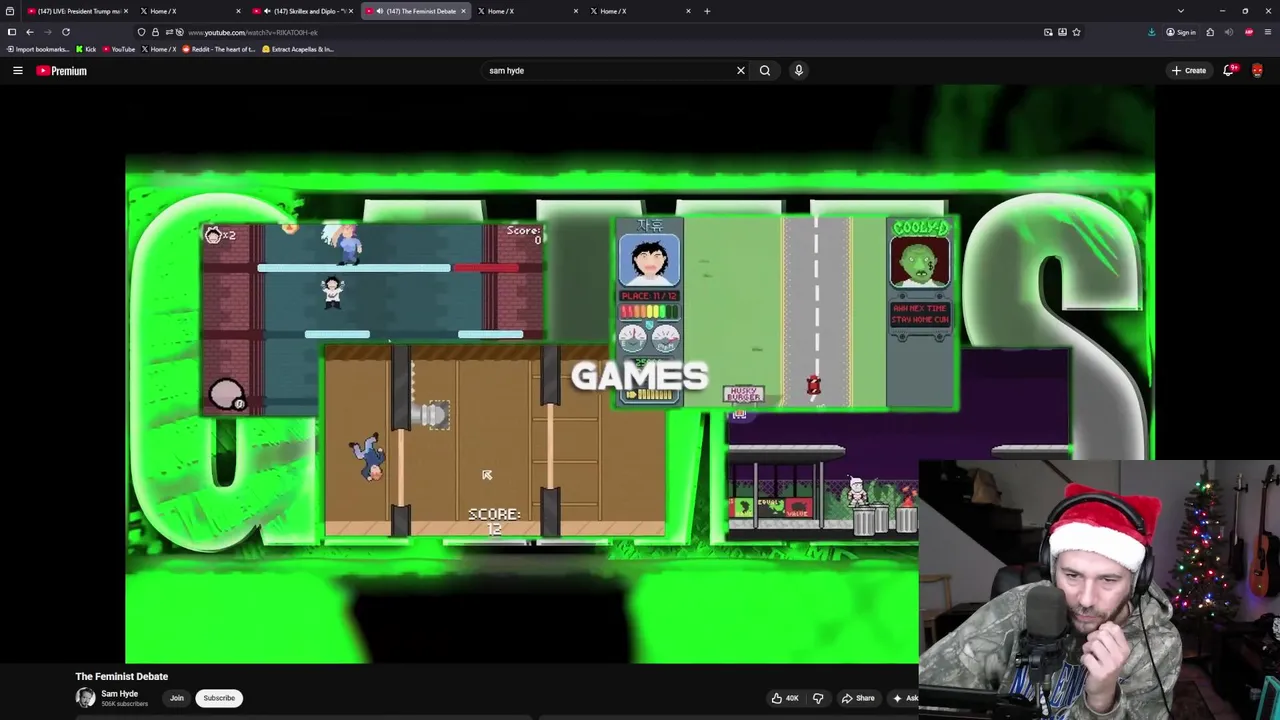Open the YouTube Create menu

tap(1189, 71)
